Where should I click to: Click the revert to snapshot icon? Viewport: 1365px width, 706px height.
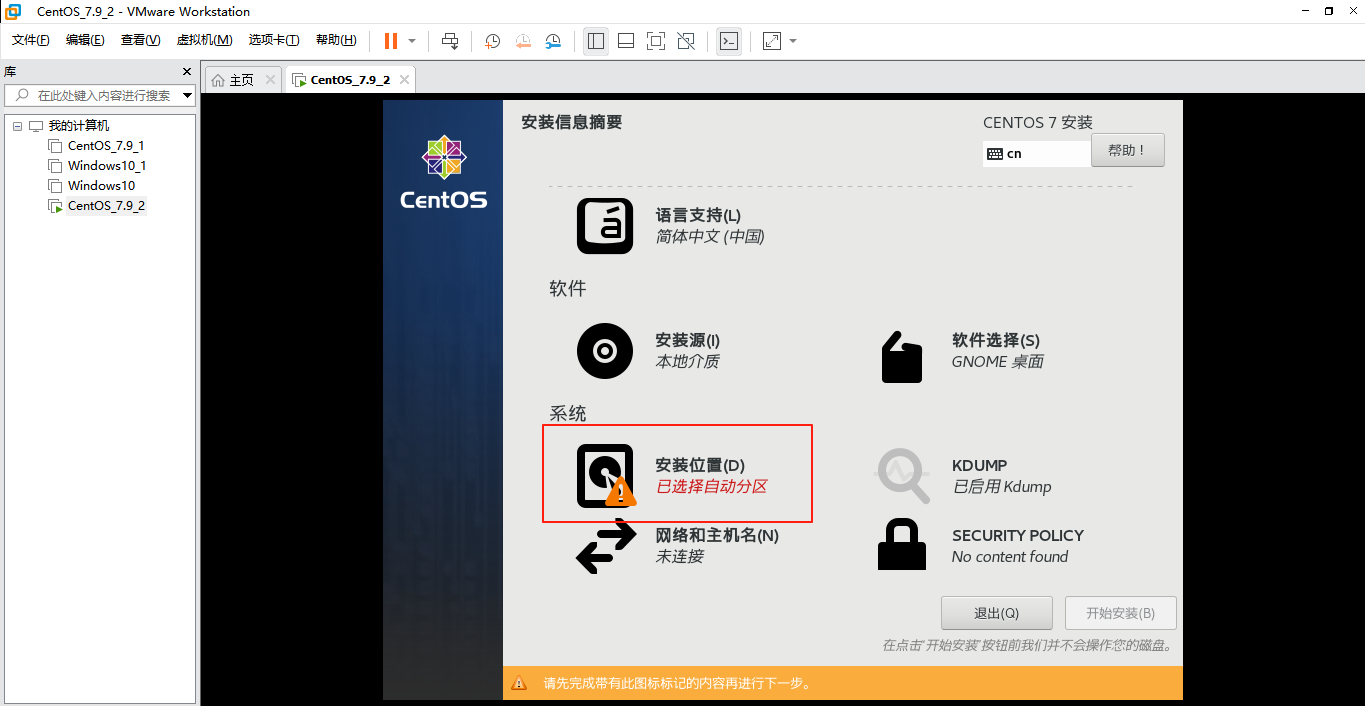coord(523,41)
